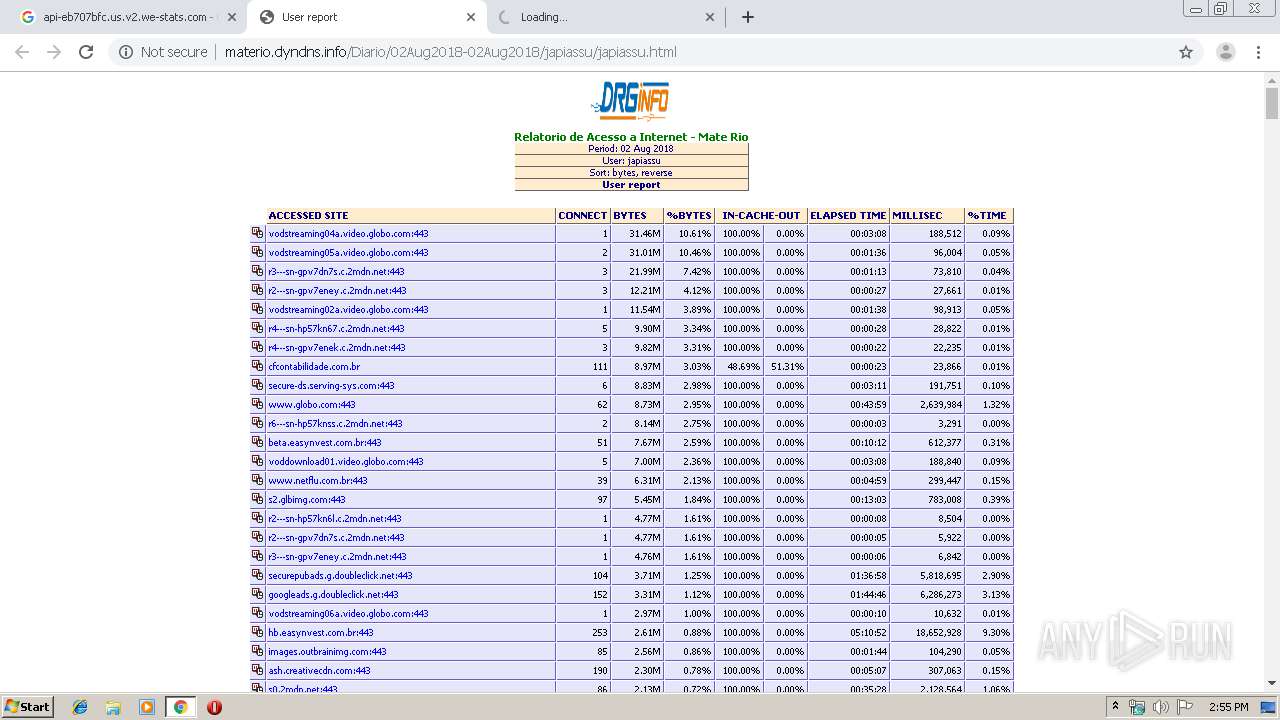This screenshot has width=1280, height=720.
Task: Click the DRGinfo logo image
Action: click(630, 100)
